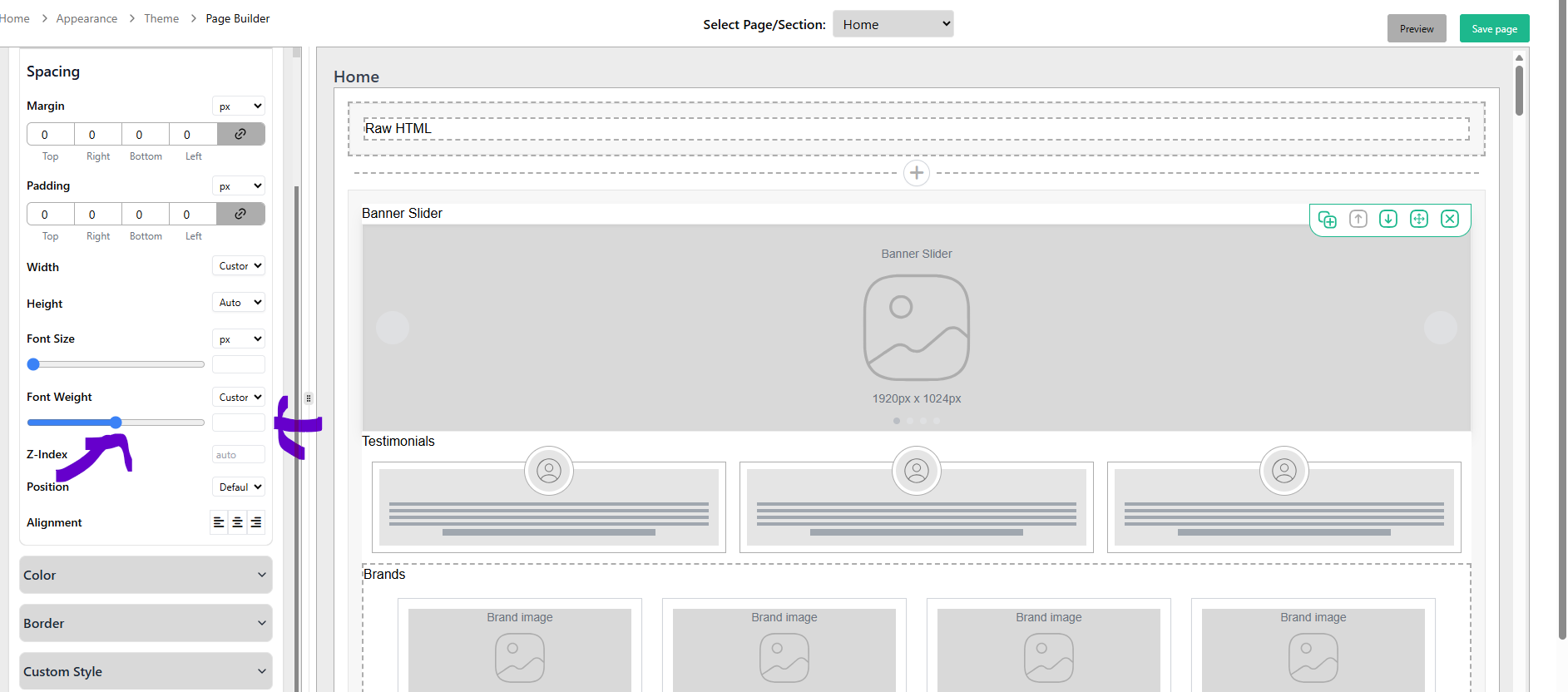This screenshot has height=692, width=1568.
Task: Click the margin Left input
Action: pyautogui.click(x=193, y=134)
